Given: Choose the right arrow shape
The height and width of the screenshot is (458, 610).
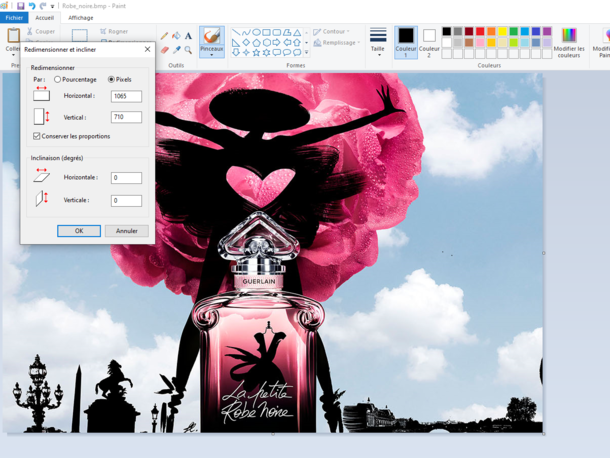Looking at the screenshot, I should click(x=277, y=42).
